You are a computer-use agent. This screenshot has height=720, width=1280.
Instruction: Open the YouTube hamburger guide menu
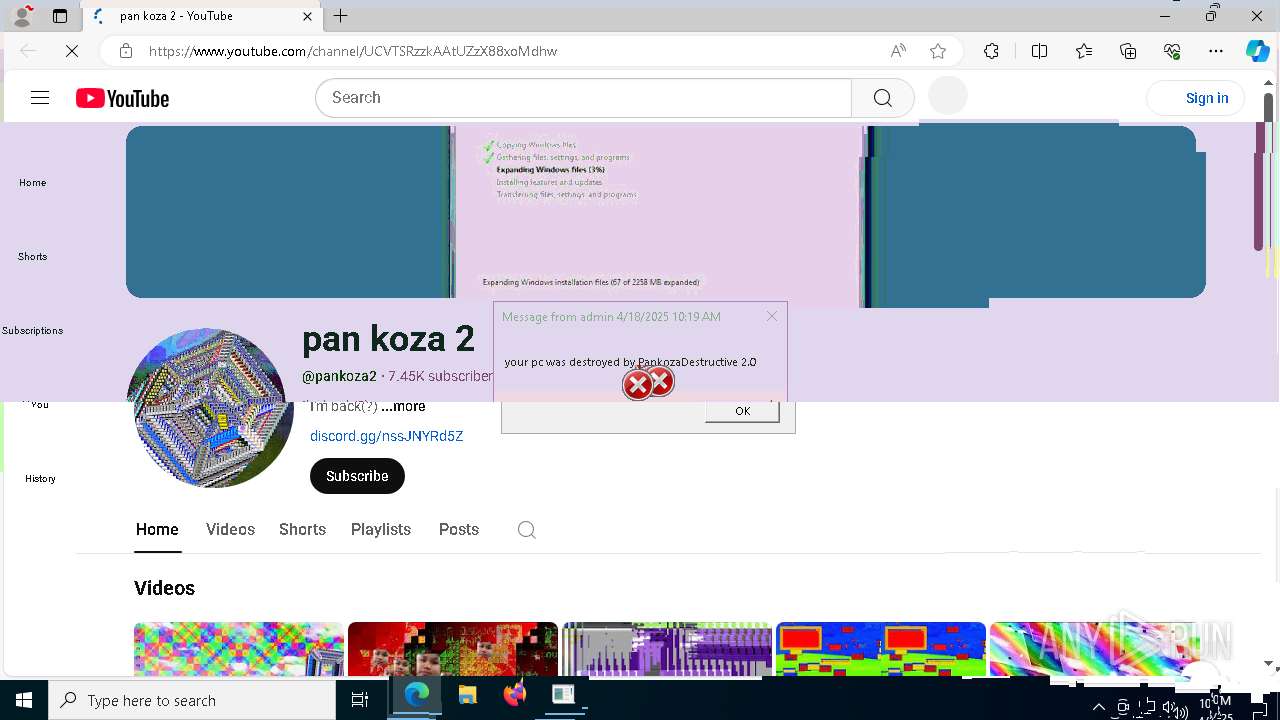[x=40, y=98]
